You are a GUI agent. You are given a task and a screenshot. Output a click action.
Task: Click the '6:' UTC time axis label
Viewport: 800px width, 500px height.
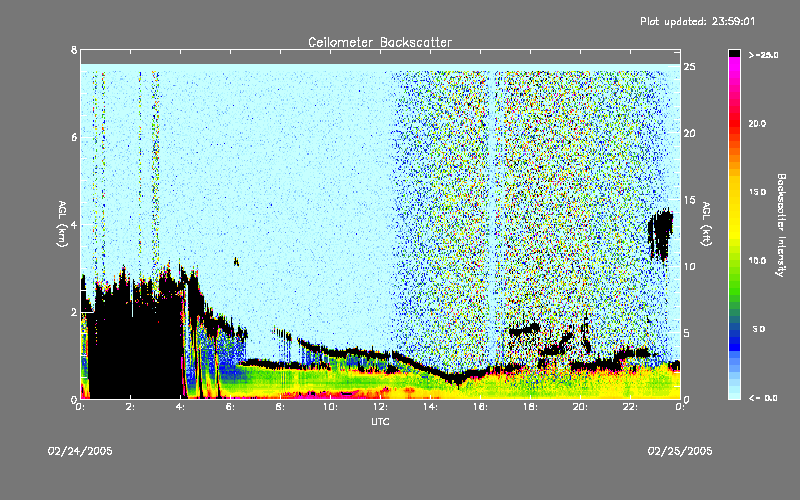(231, 407)
